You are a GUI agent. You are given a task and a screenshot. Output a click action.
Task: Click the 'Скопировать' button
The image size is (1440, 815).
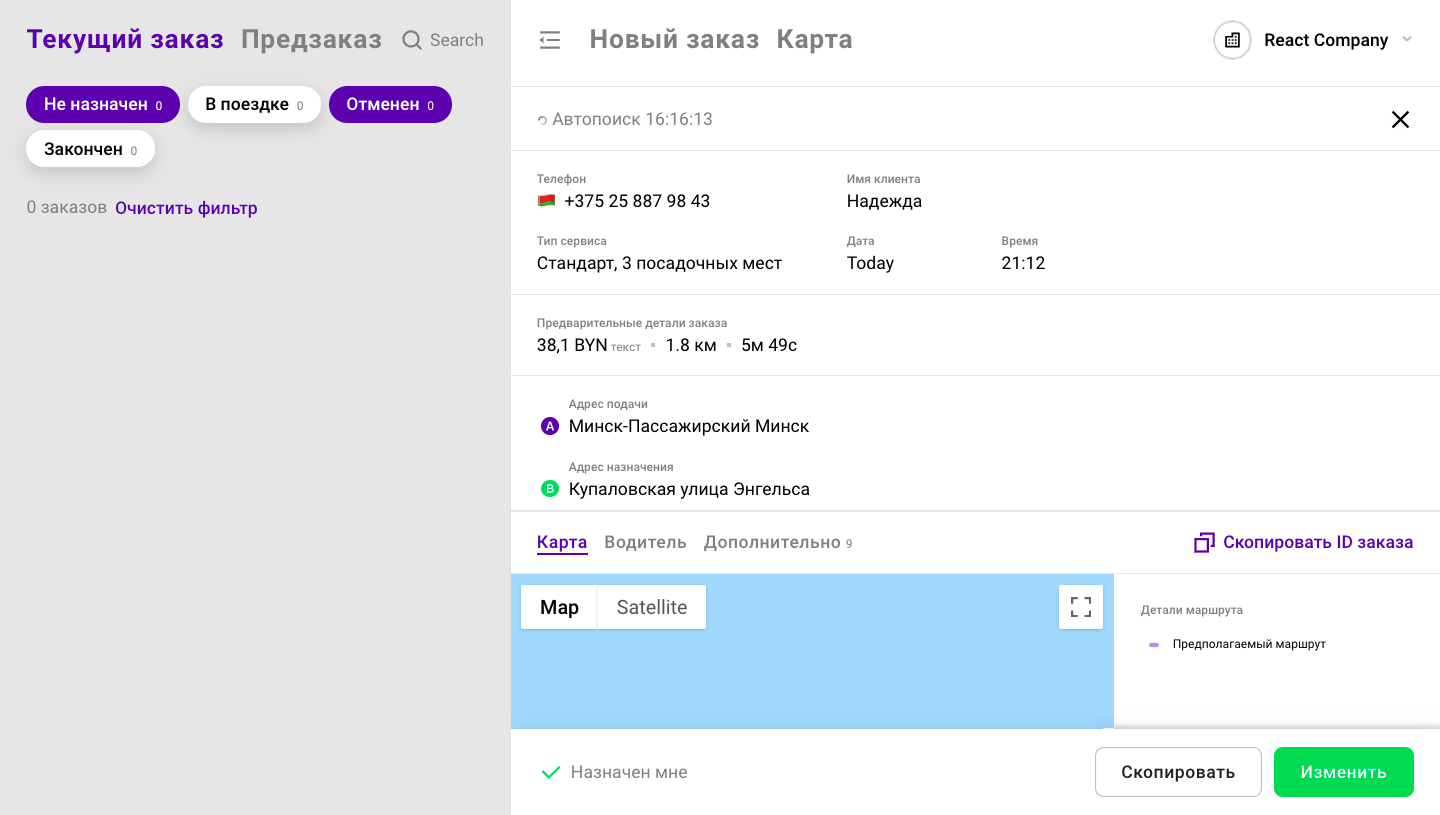[1177, 772]
